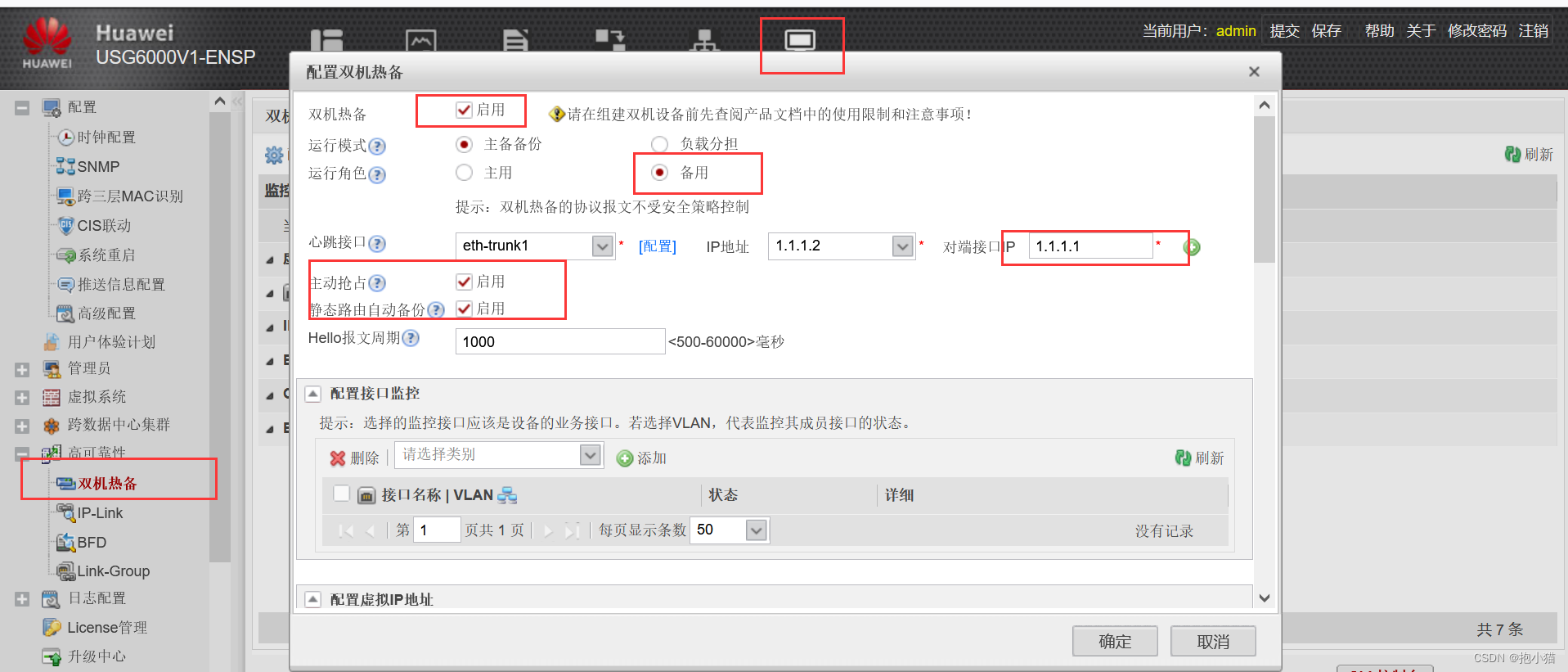Click 关于 in top bar

click(1421, 31)
